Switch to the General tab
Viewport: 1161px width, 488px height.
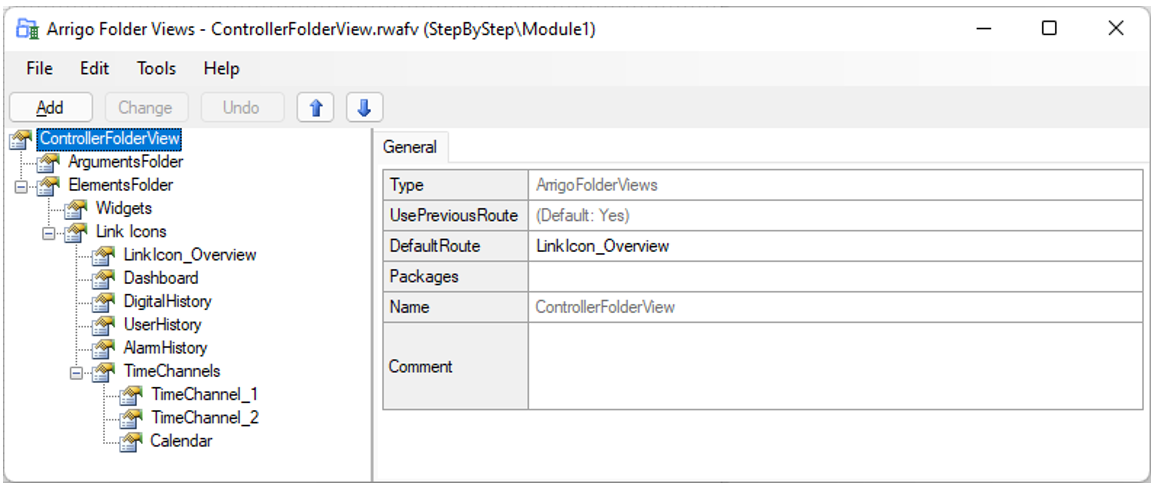409,147
